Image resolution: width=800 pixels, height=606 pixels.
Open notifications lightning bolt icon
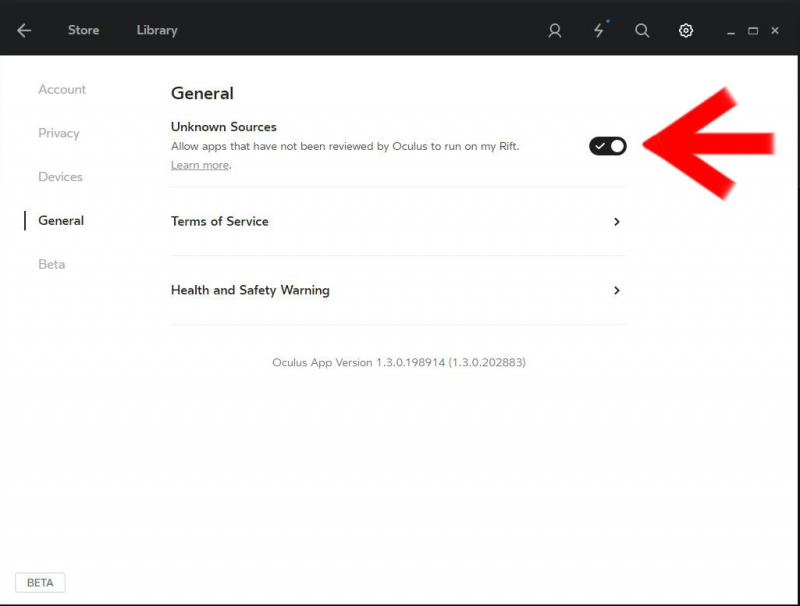coord(599,30)
